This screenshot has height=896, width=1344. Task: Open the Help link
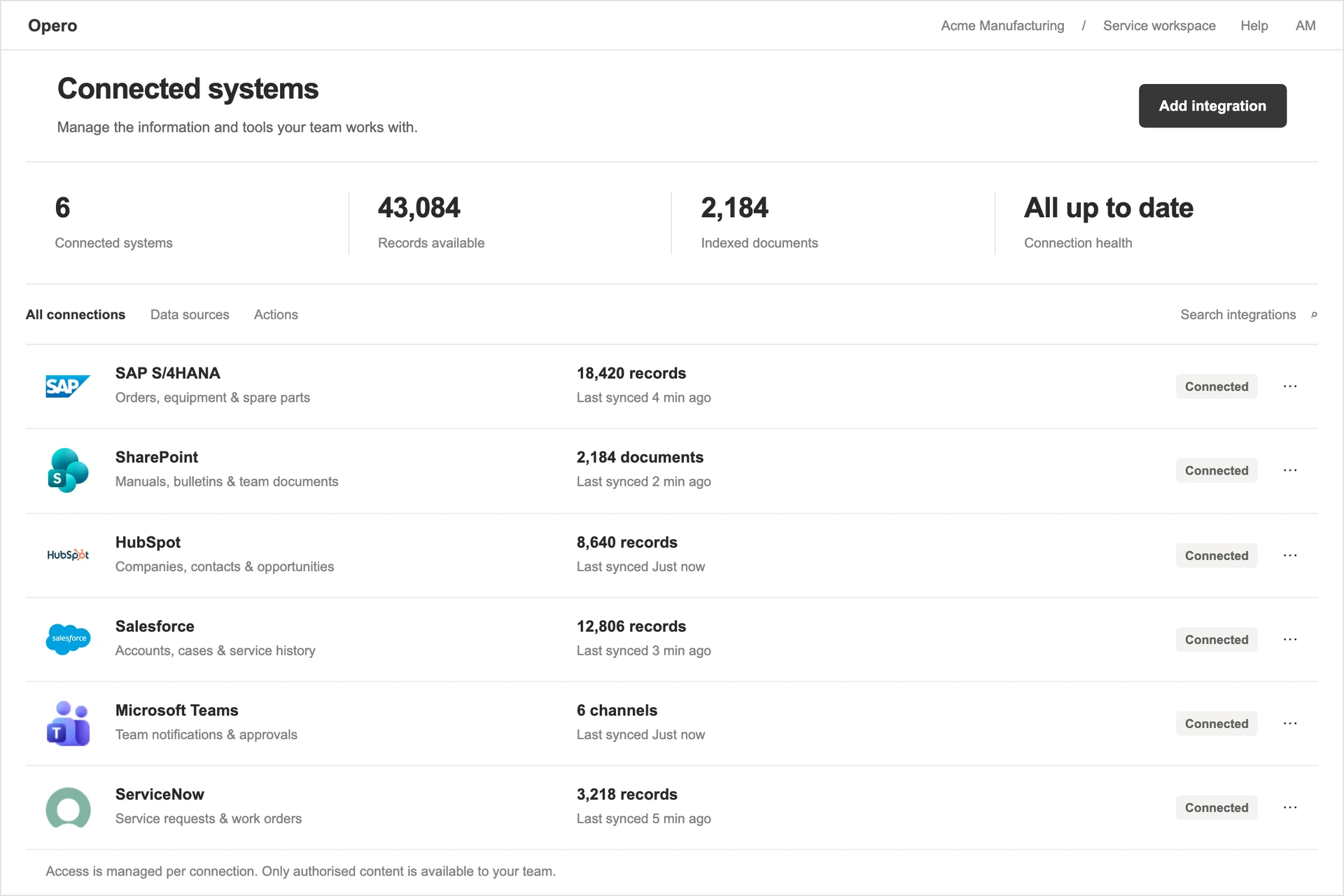[1254, 26]
